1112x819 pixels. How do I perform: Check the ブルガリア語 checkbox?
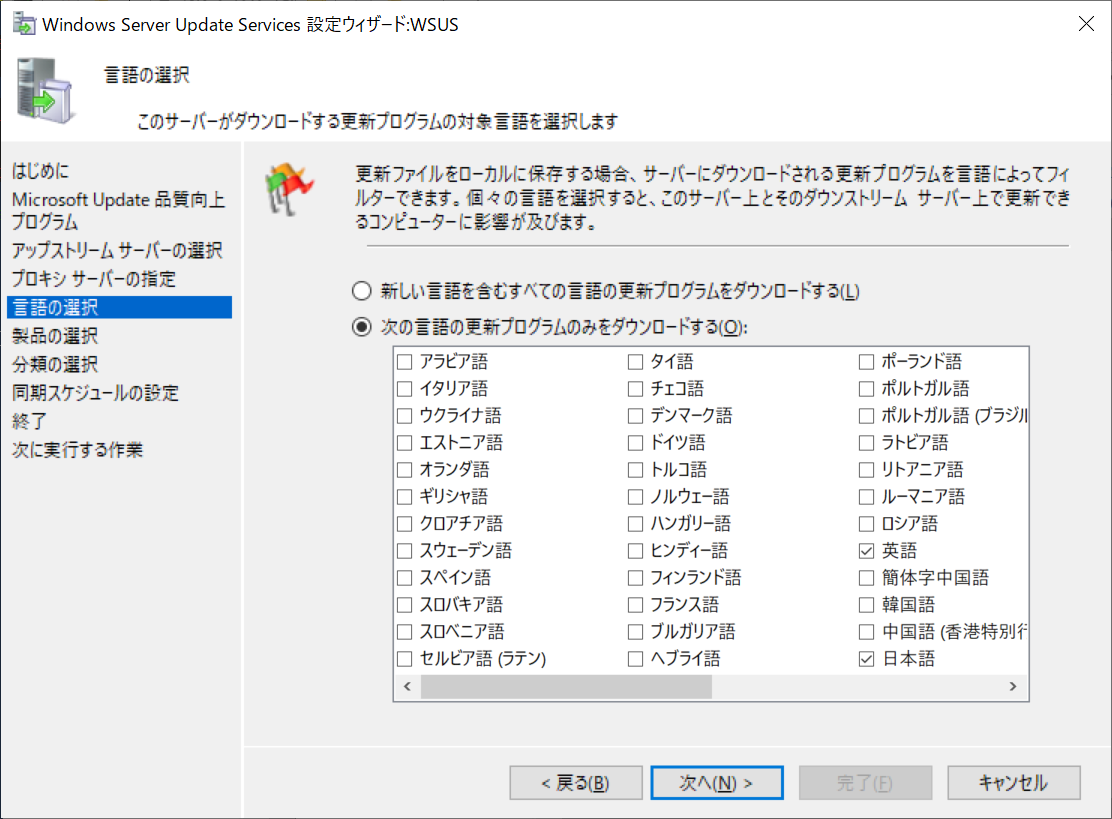[x=635, y=632]
